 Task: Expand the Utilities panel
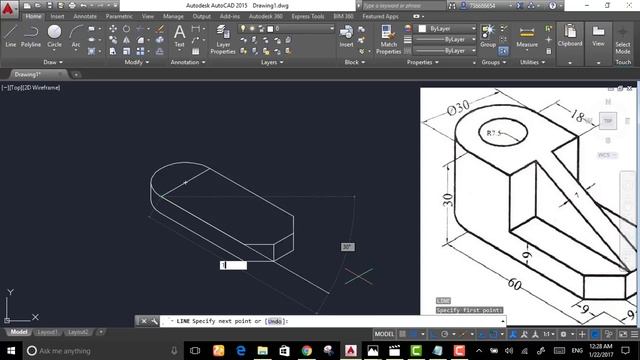(532, 62)
